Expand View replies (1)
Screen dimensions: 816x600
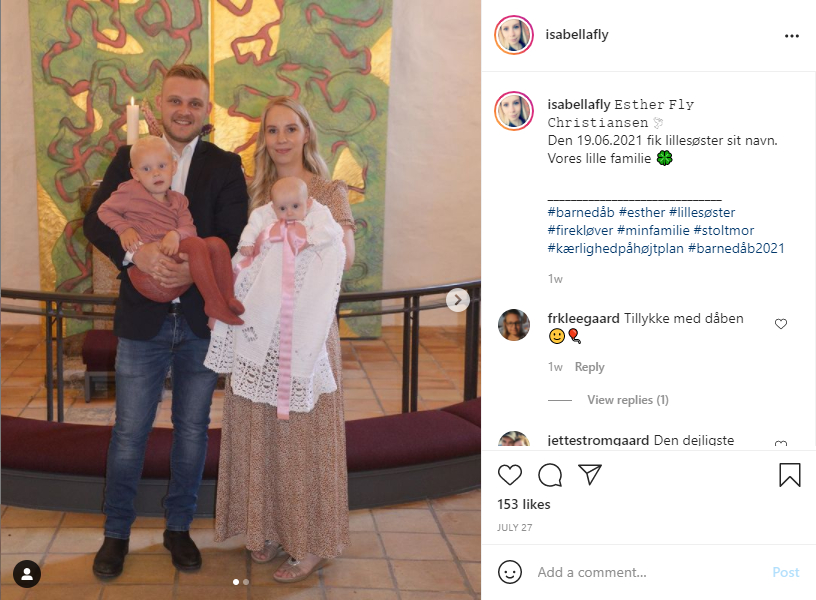[x=628, y=400]
